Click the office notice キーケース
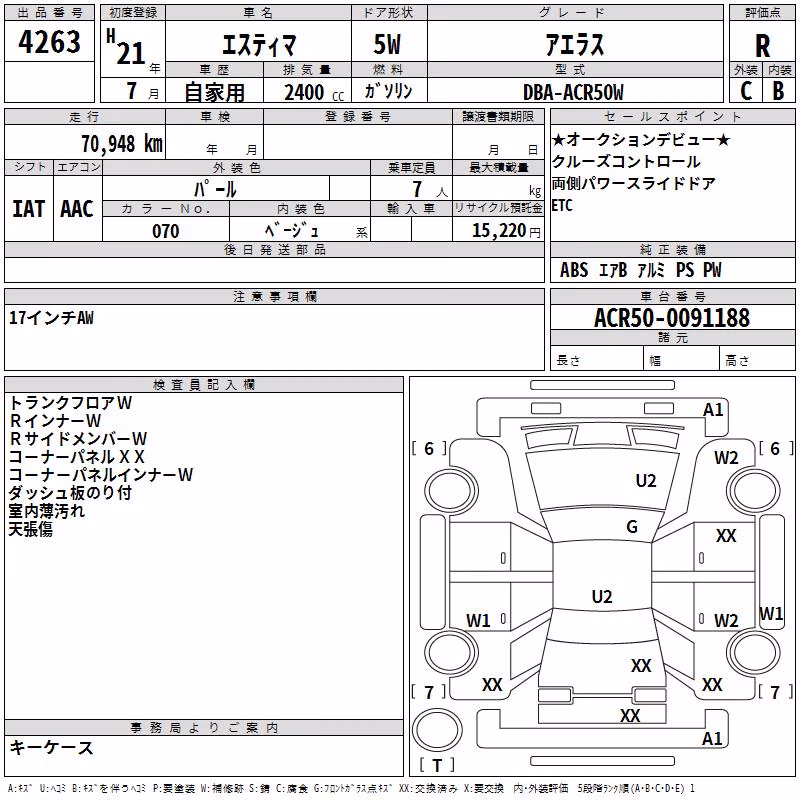Image resolution: width=800 pixels, height=800 pixels. pos(52,747)
